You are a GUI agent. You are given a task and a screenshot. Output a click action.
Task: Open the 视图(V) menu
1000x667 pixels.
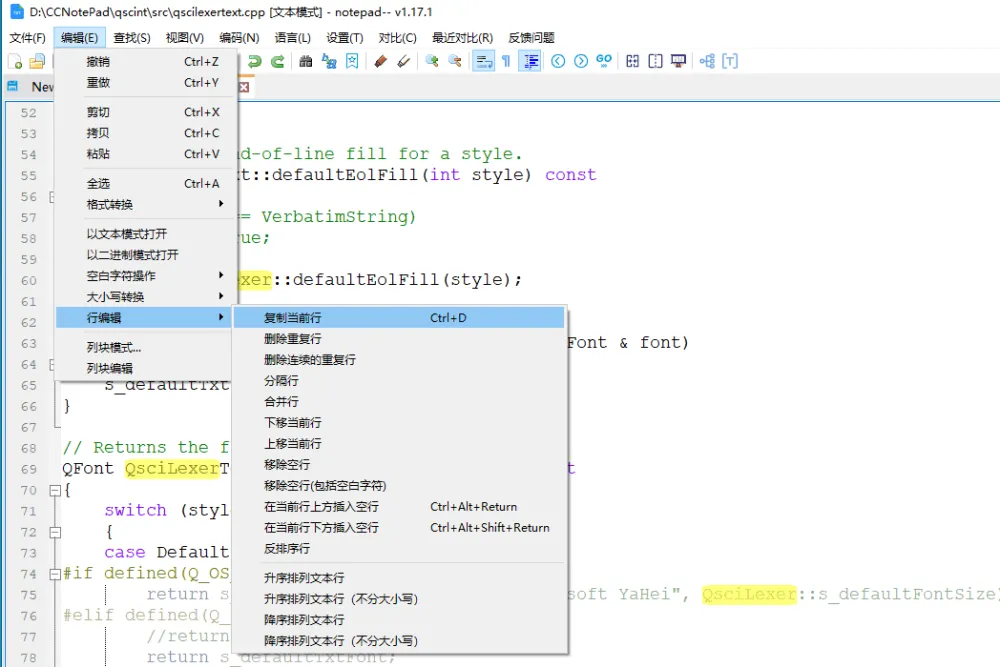(184, 37)
